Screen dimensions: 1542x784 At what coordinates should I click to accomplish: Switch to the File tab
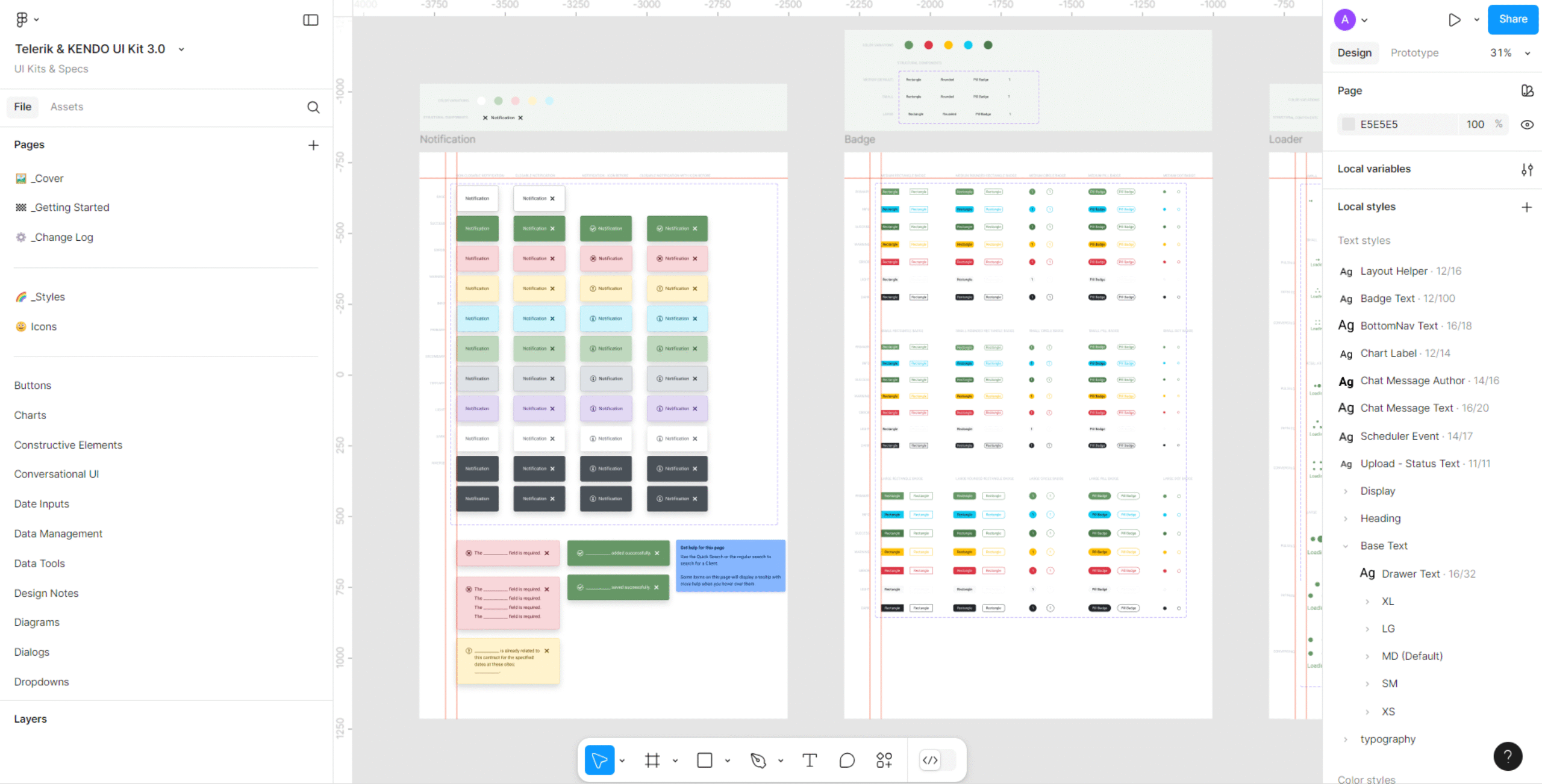[23, 107]
